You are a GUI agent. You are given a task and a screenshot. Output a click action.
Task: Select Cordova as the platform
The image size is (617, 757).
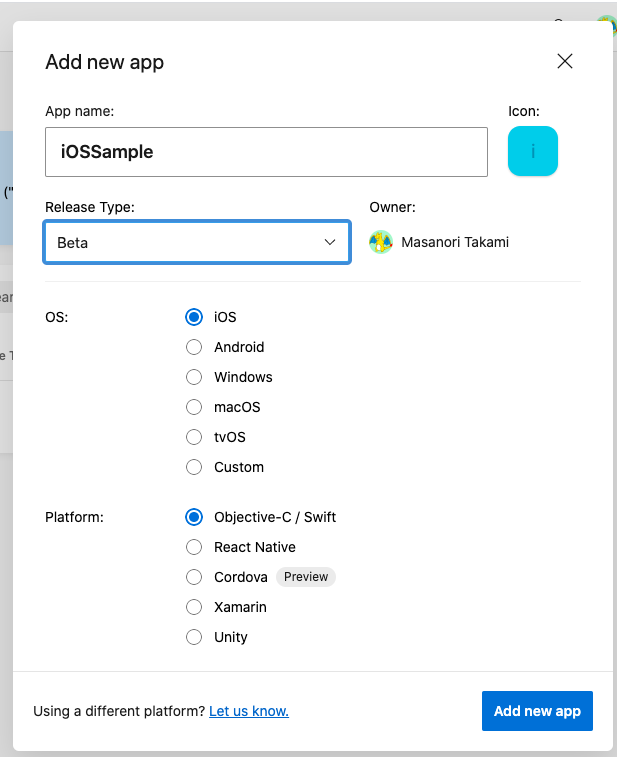point(194,577)
